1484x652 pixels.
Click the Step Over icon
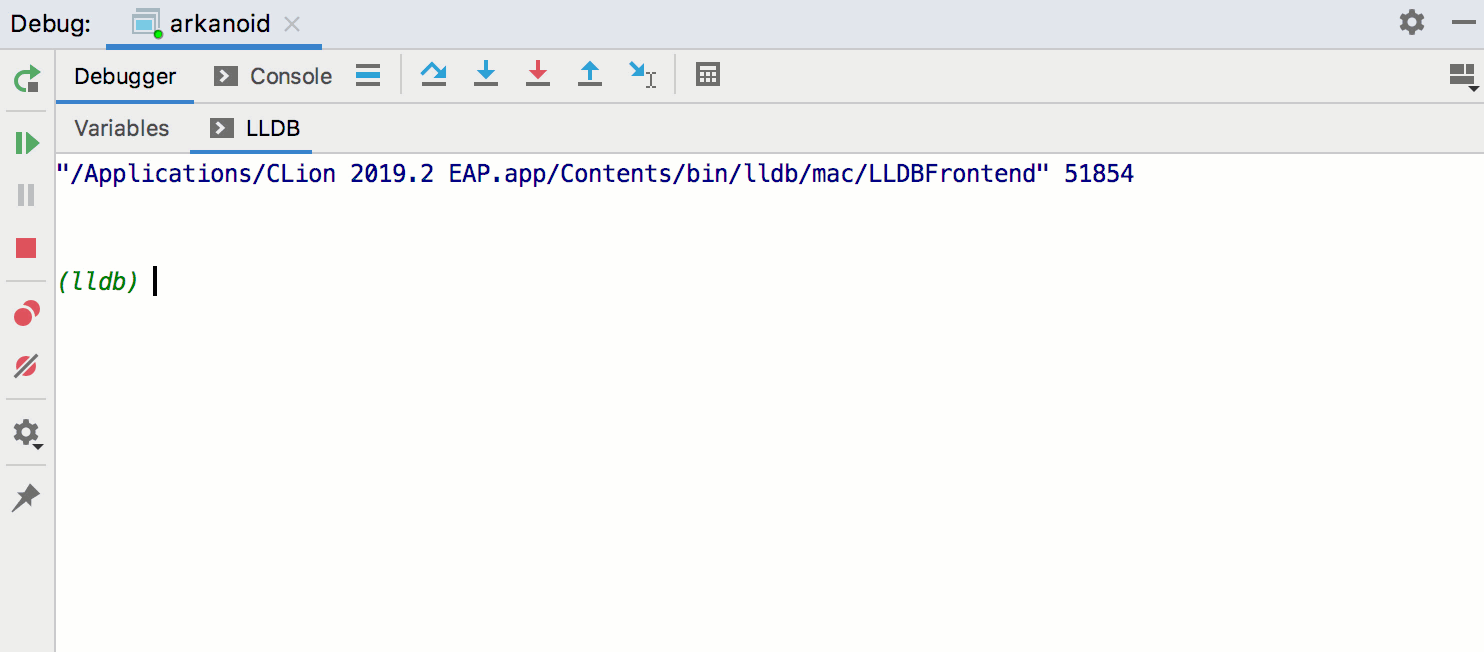[434, 75]
